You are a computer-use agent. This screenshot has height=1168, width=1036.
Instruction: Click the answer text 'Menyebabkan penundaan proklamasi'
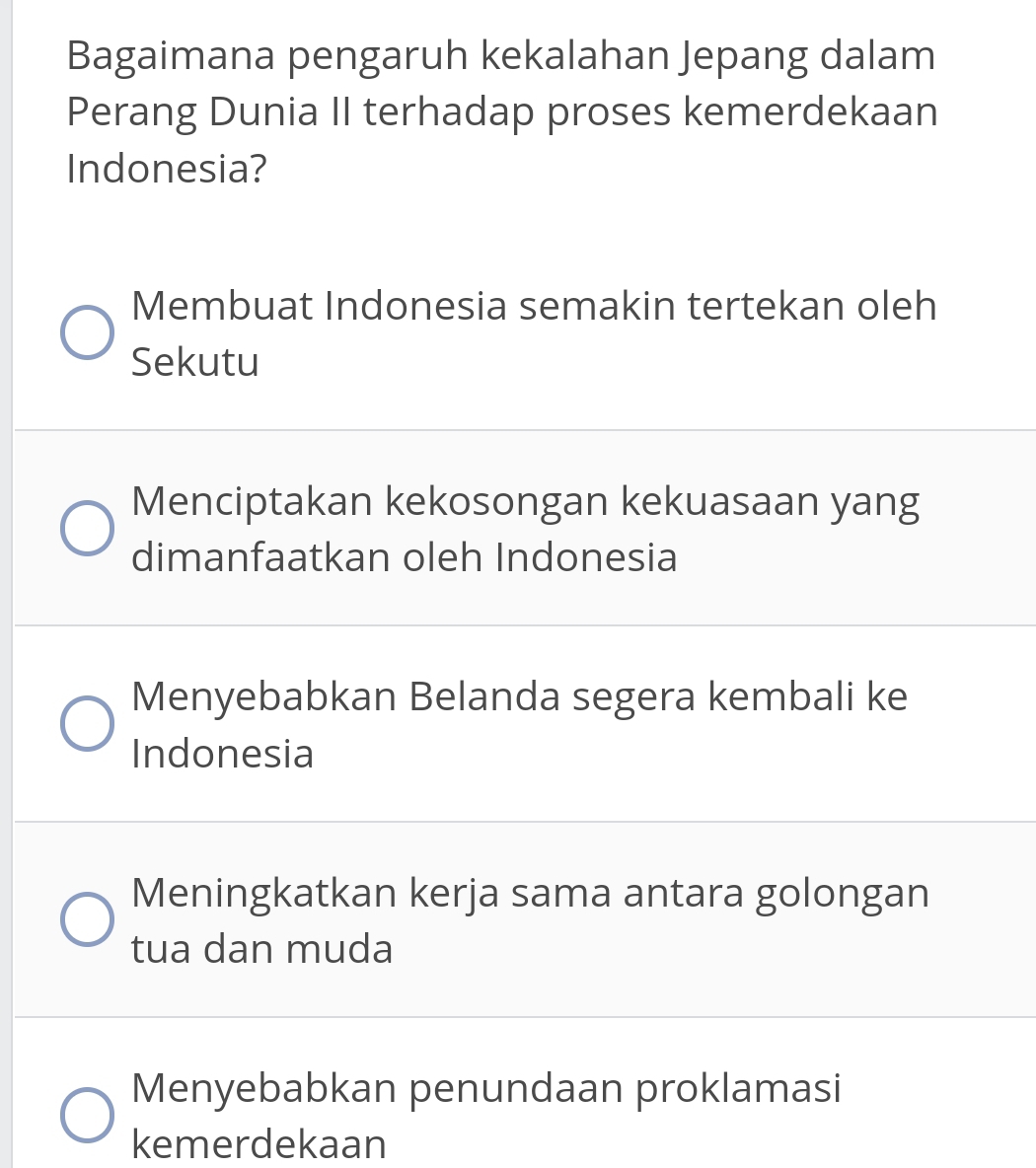(486, 1088)
